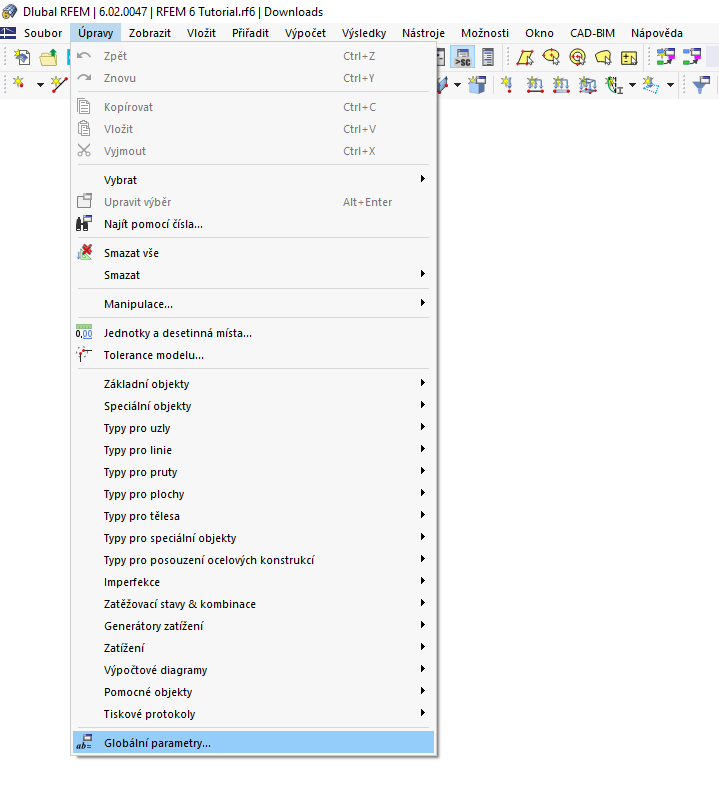Open the Zobrazit menu

[150, 33]
